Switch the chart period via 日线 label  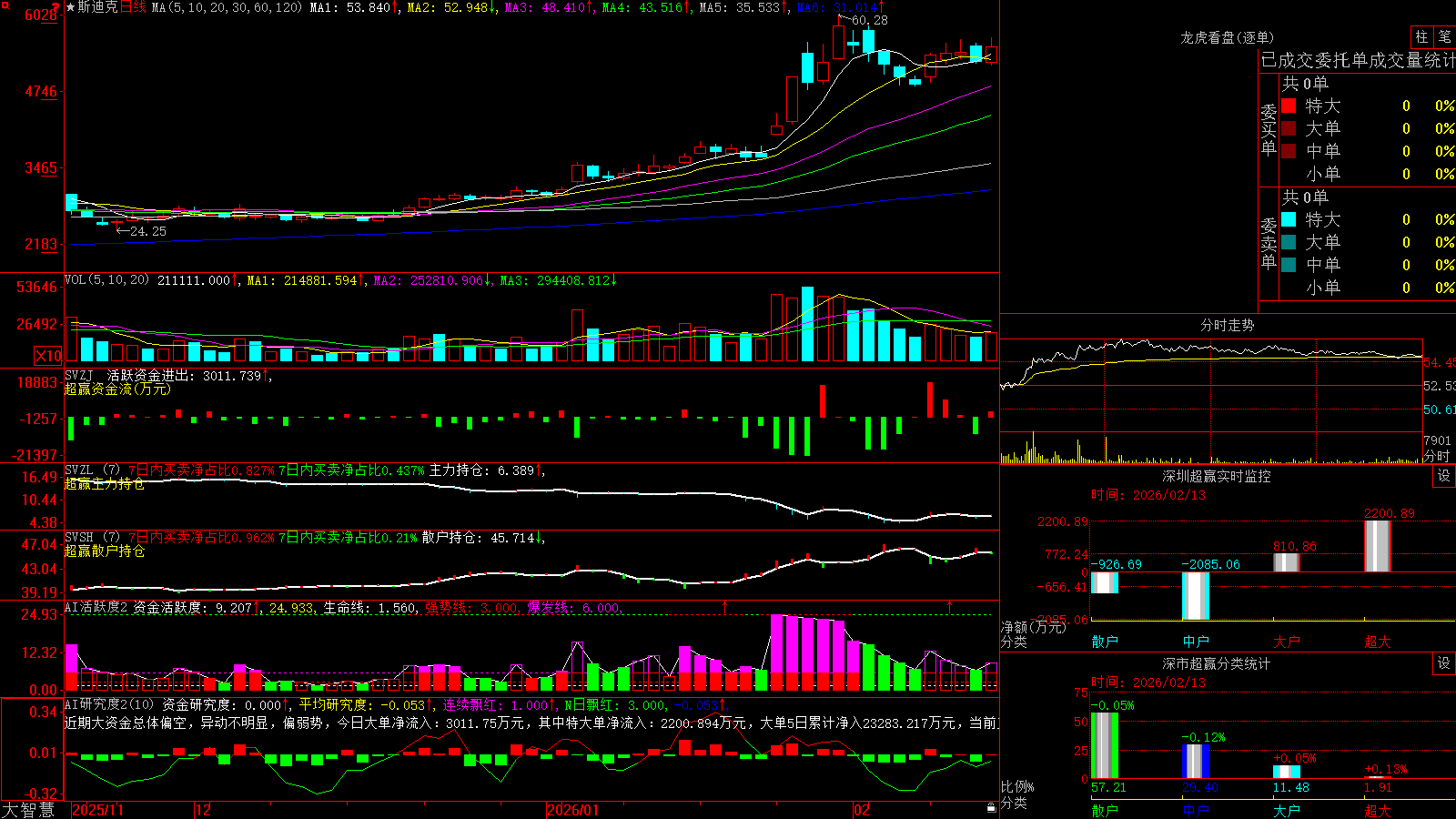133,7
